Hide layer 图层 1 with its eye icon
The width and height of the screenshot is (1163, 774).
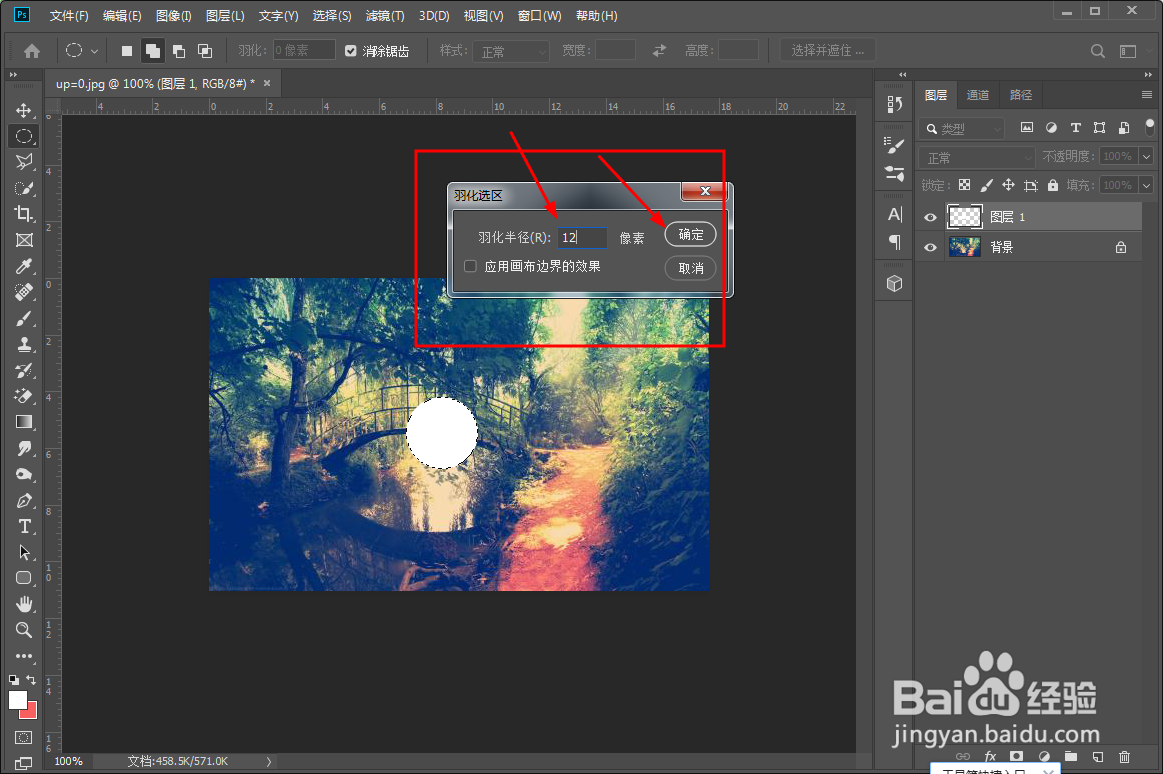pyautogui.click(x=930, y=217)
